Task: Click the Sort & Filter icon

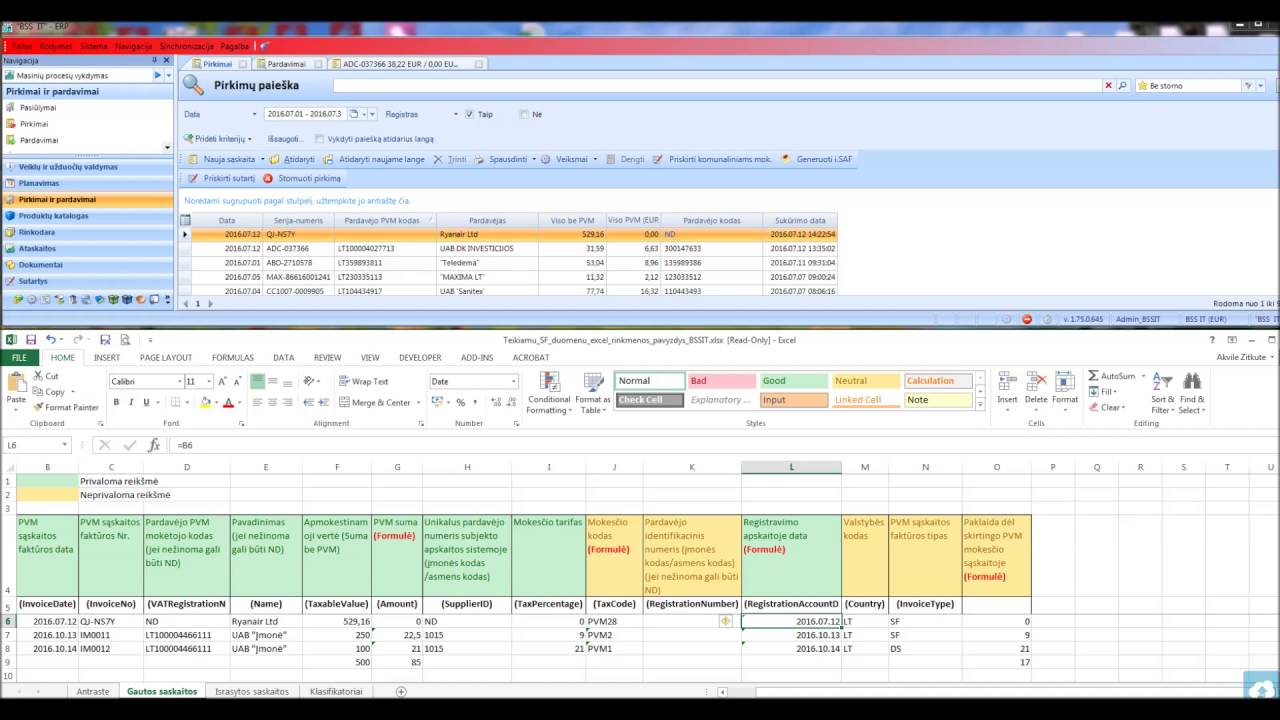Action: (1162, 381)
